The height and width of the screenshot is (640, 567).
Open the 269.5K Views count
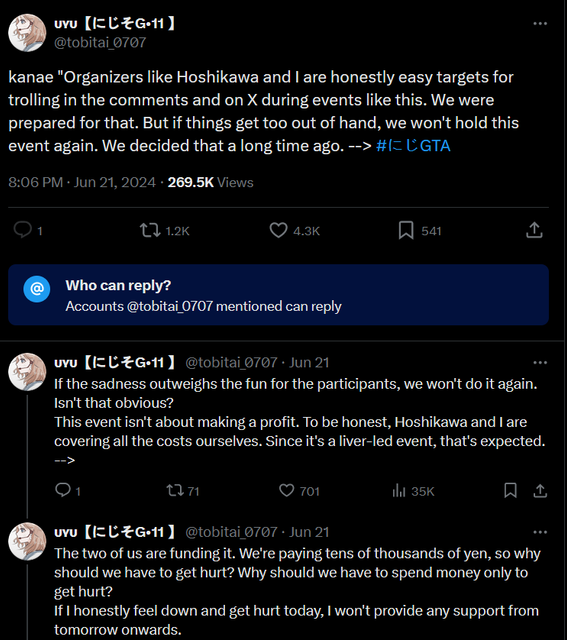[x=211, y=182]
